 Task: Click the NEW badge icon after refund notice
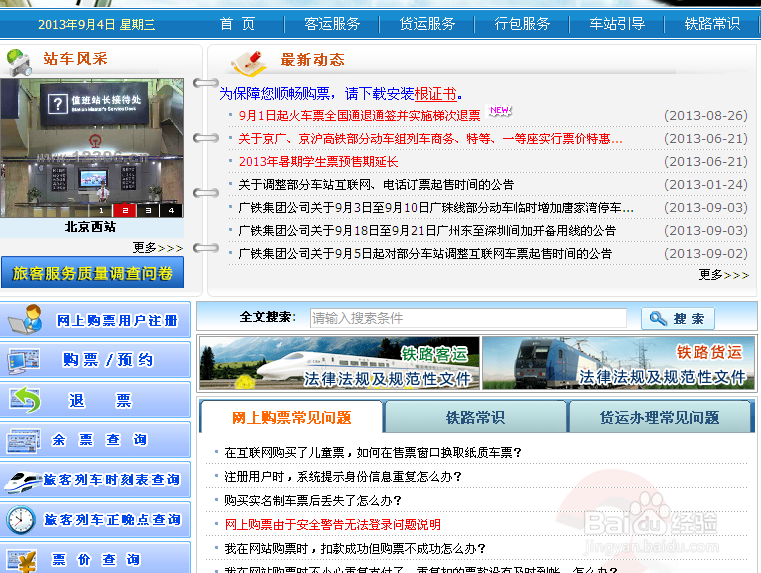point(499,111)
